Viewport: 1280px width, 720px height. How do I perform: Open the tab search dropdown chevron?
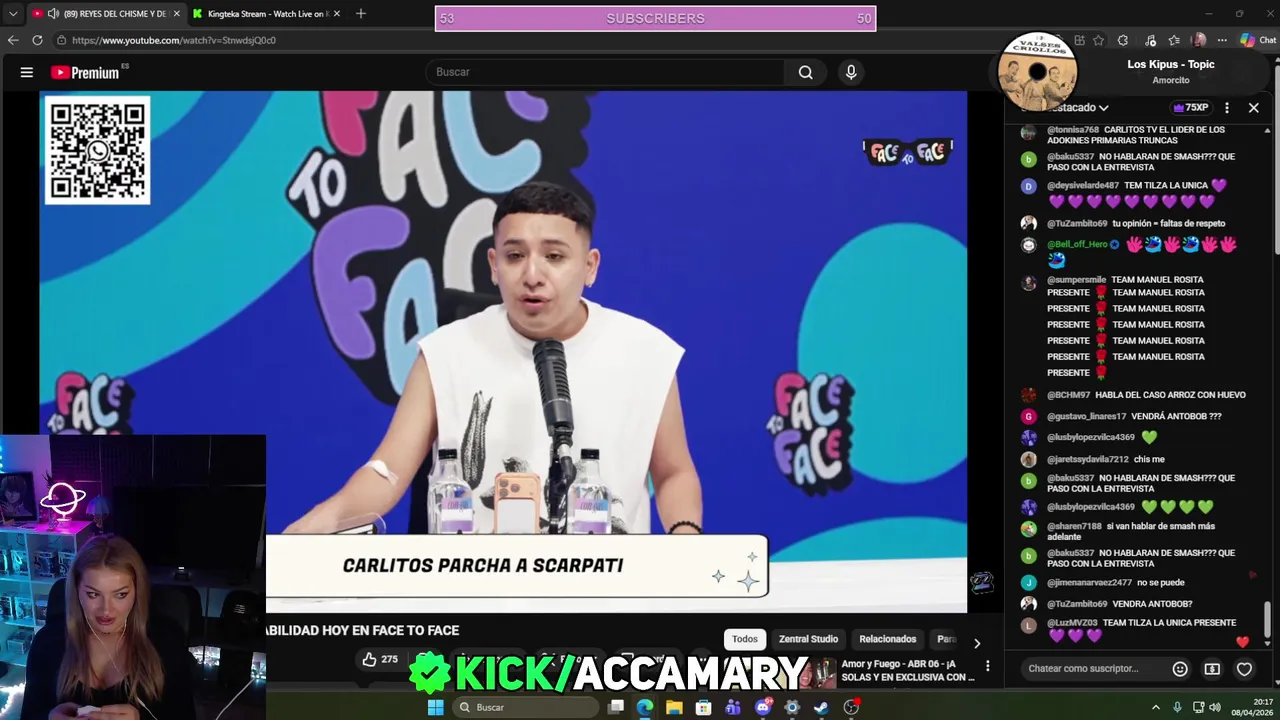12,14
